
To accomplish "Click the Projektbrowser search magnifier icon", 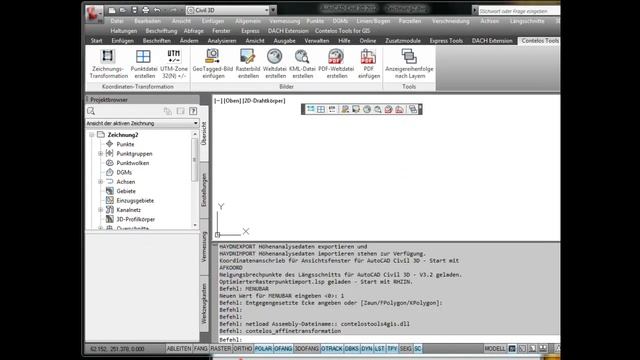I will point(91,111).
